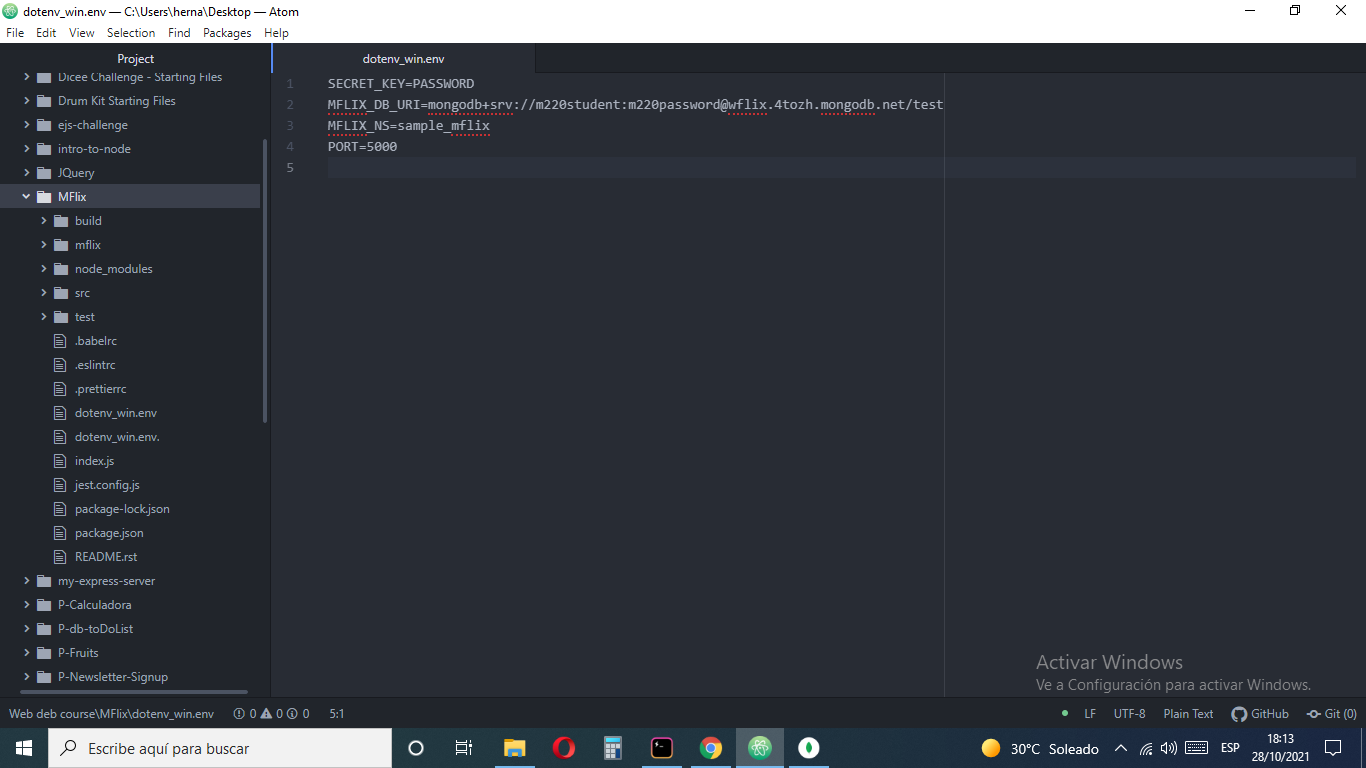Collapse the MFlix folder

coord(27,197)
